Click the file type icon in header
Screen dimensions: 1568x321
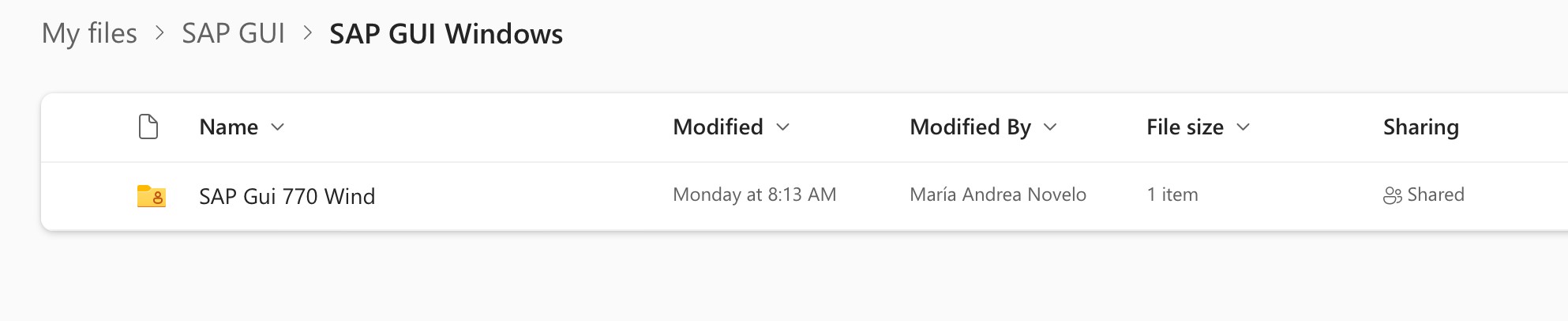[148, 127]
